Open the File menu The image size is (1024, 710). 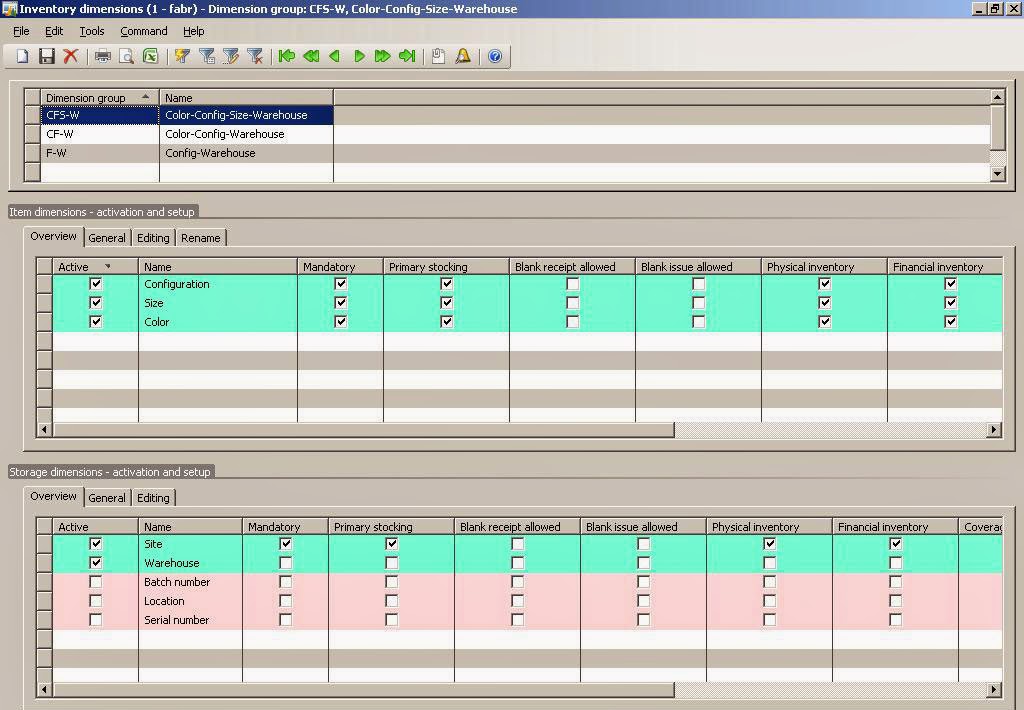click(21, 31)
